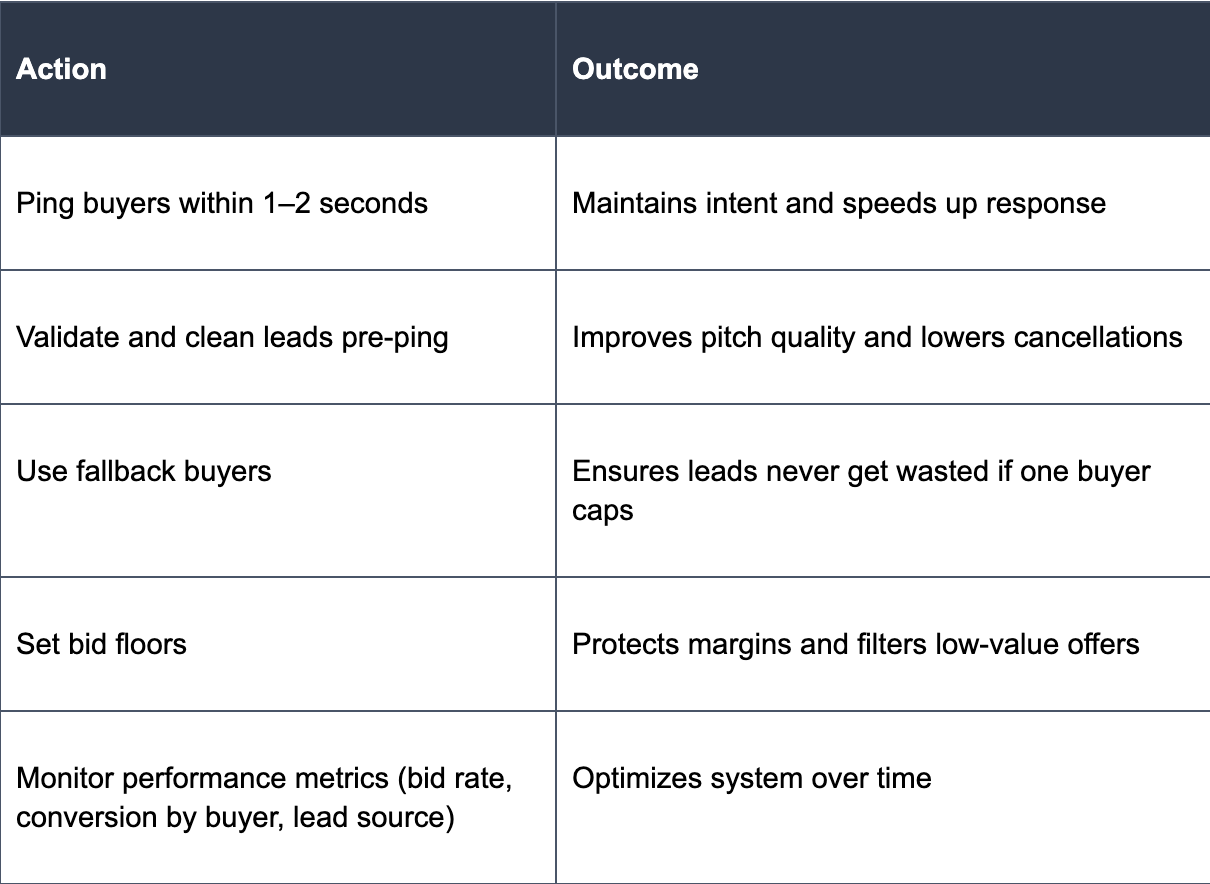Select the 'Monitor performance metrics' cell
The image size is (1210, 884).
tap(278, 797)
